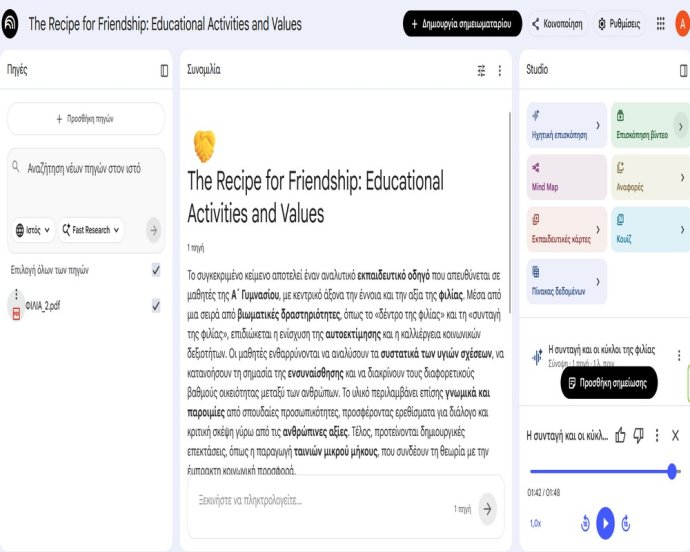
Task: Change the 1,0x playback speed
Action: pyautogui.click(x=535, y=523)
